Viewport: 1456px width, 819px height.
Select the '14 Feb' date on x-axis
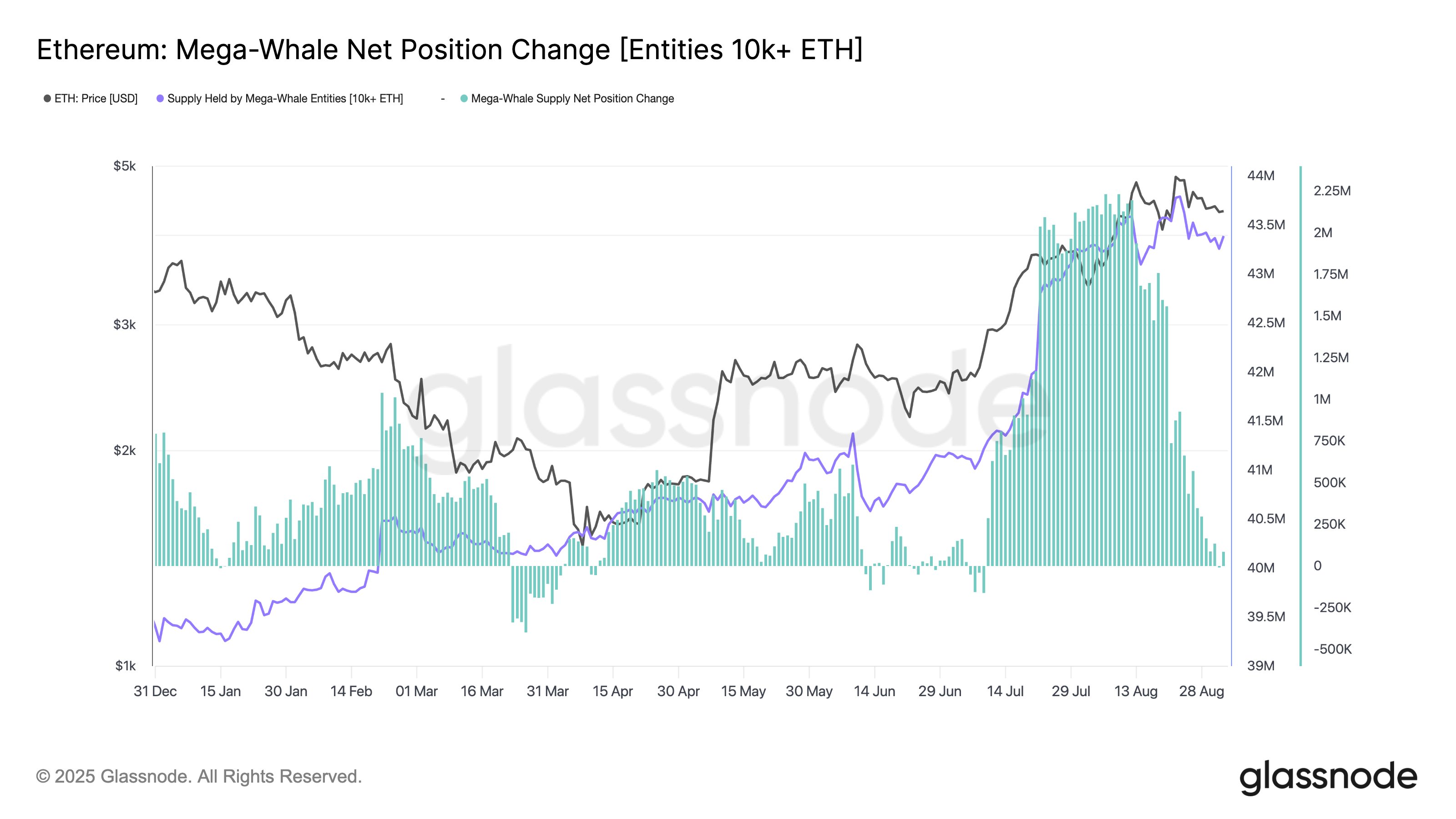351,691
